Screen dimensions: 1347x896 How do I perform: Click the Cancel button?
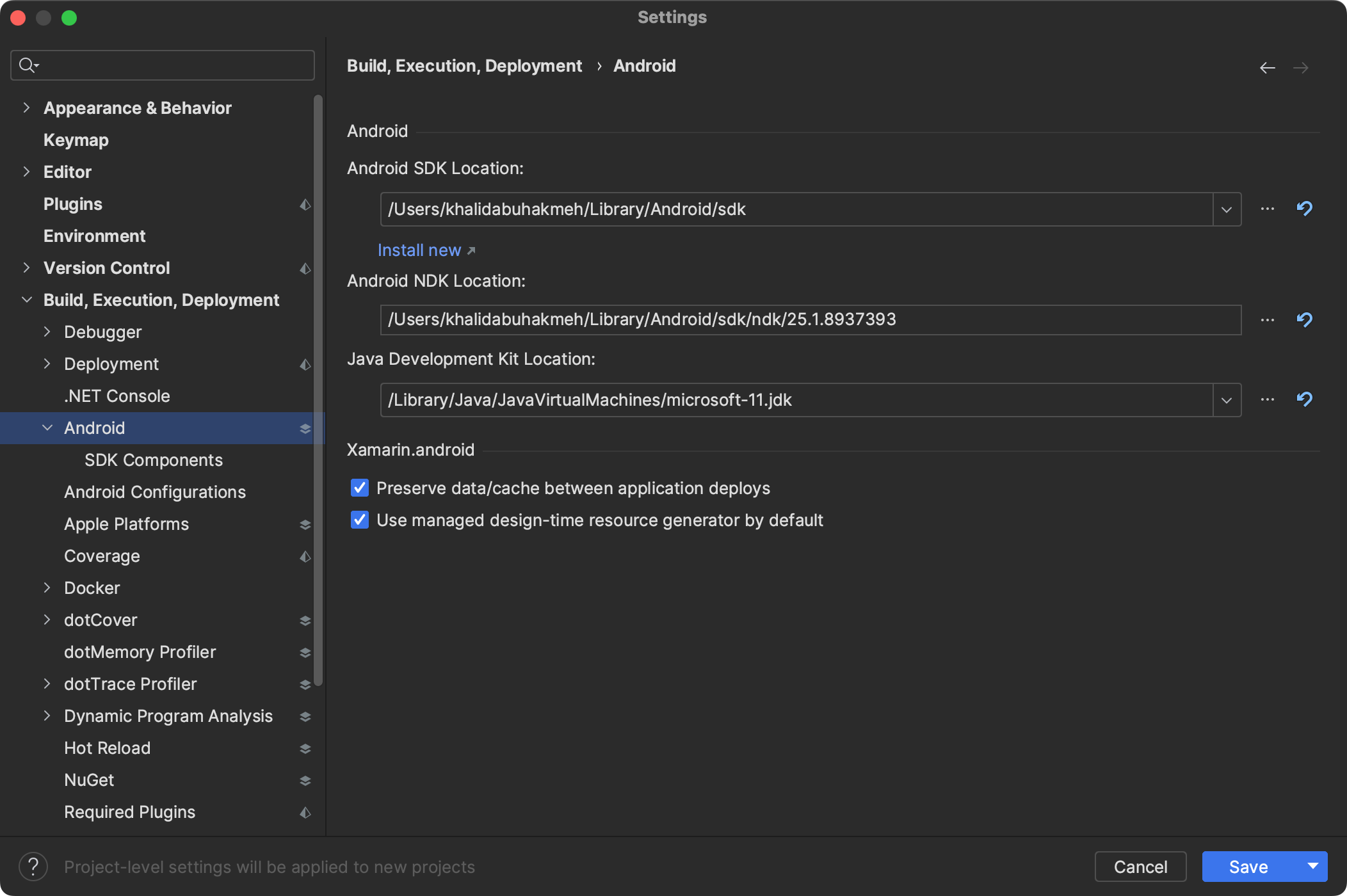(x=1140, y=867)
